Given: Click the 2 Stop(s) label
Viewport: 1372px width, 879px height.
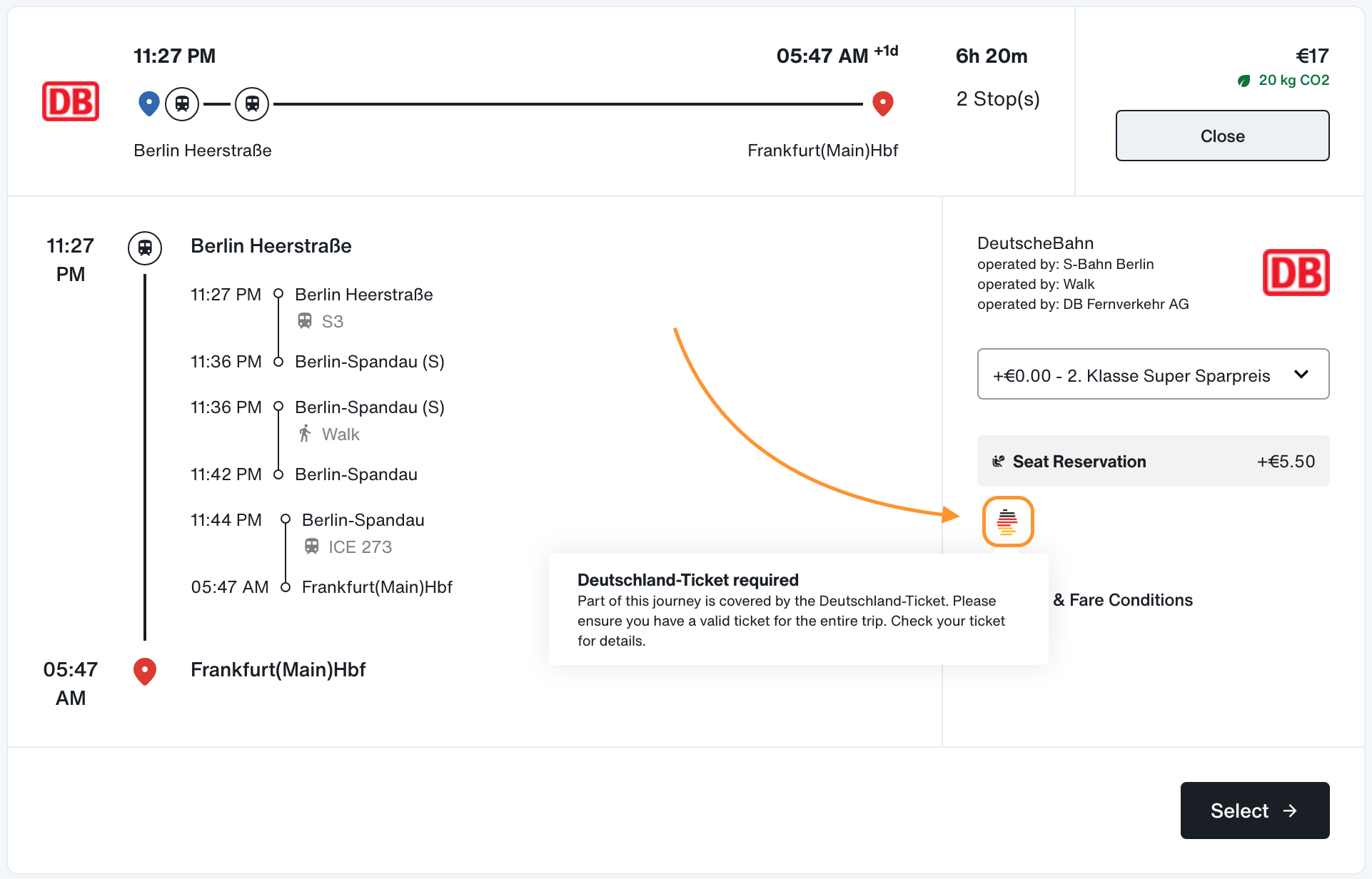Looking at the screenshot, I should tap(998, 98).
